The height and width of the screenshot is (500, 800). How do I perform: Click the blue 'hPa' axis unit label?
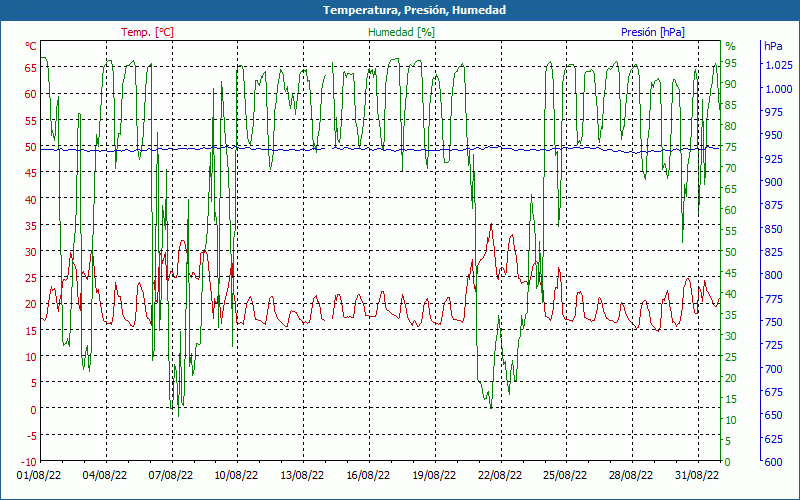point(773,46)
